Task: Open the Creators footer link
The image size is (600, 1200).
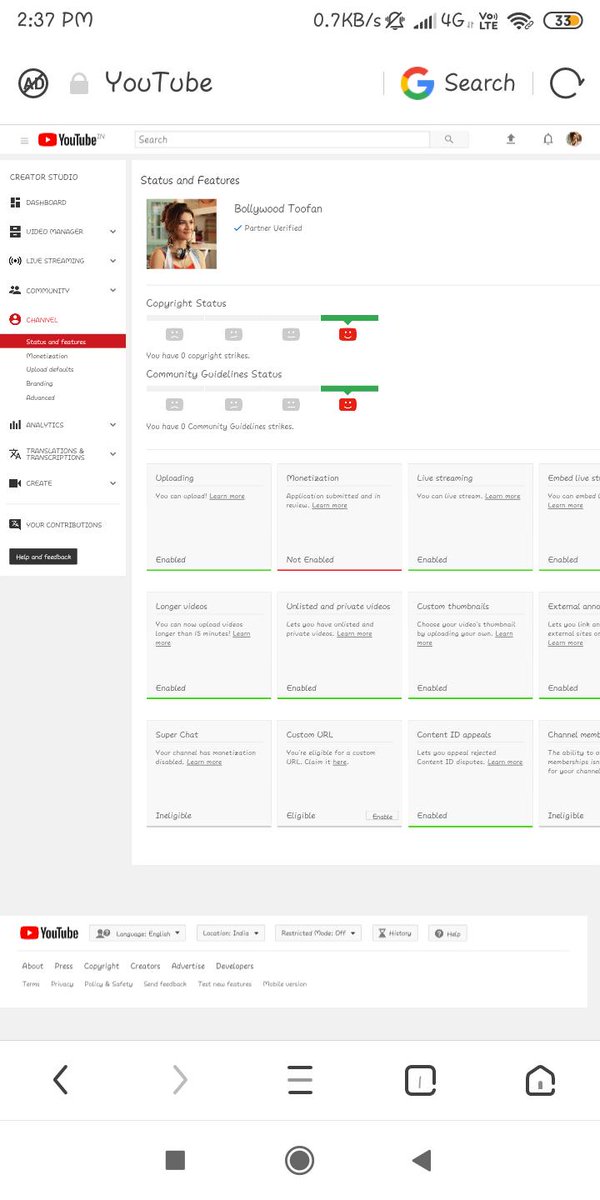Action: pyautogui.click(x=145, y=966)
